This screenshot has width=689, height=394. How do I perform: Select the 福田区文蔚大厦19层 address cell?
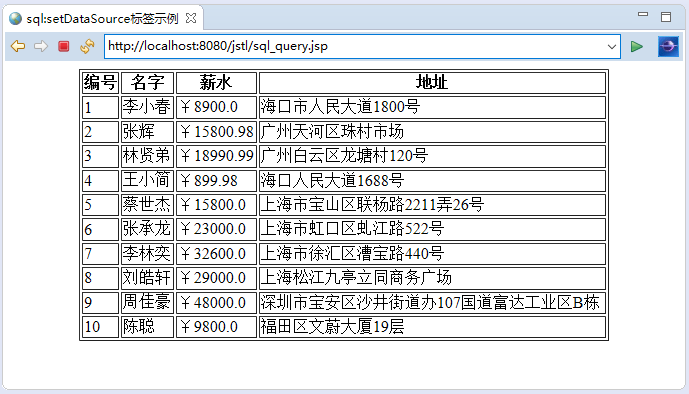pyautogui.click(x=432, y=327)
